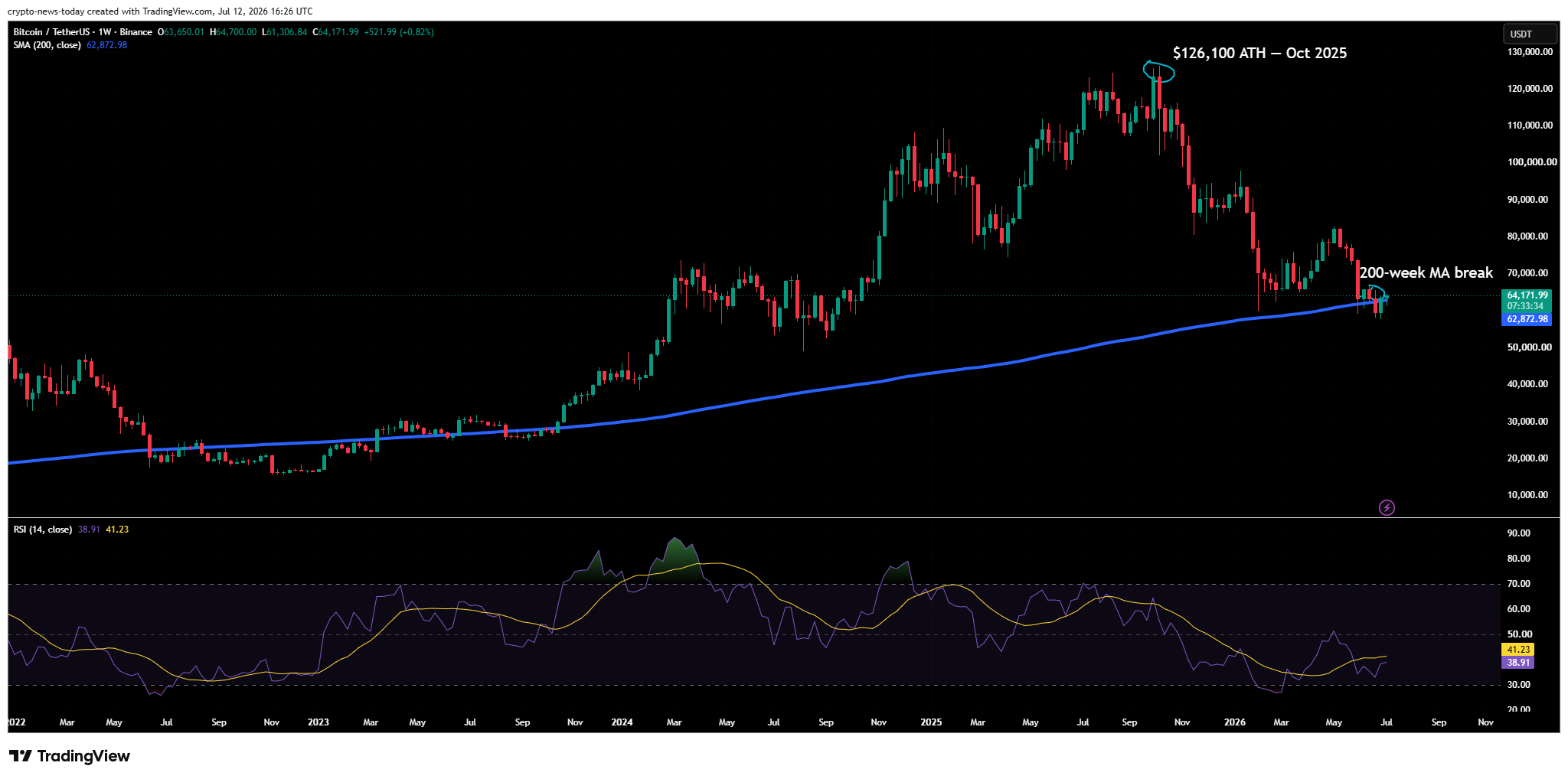Image resolution: width=1568 pixels, height=779 pixels.
Task: Click the 200-week MA break text label
Action: click(x=1426, y=272)
